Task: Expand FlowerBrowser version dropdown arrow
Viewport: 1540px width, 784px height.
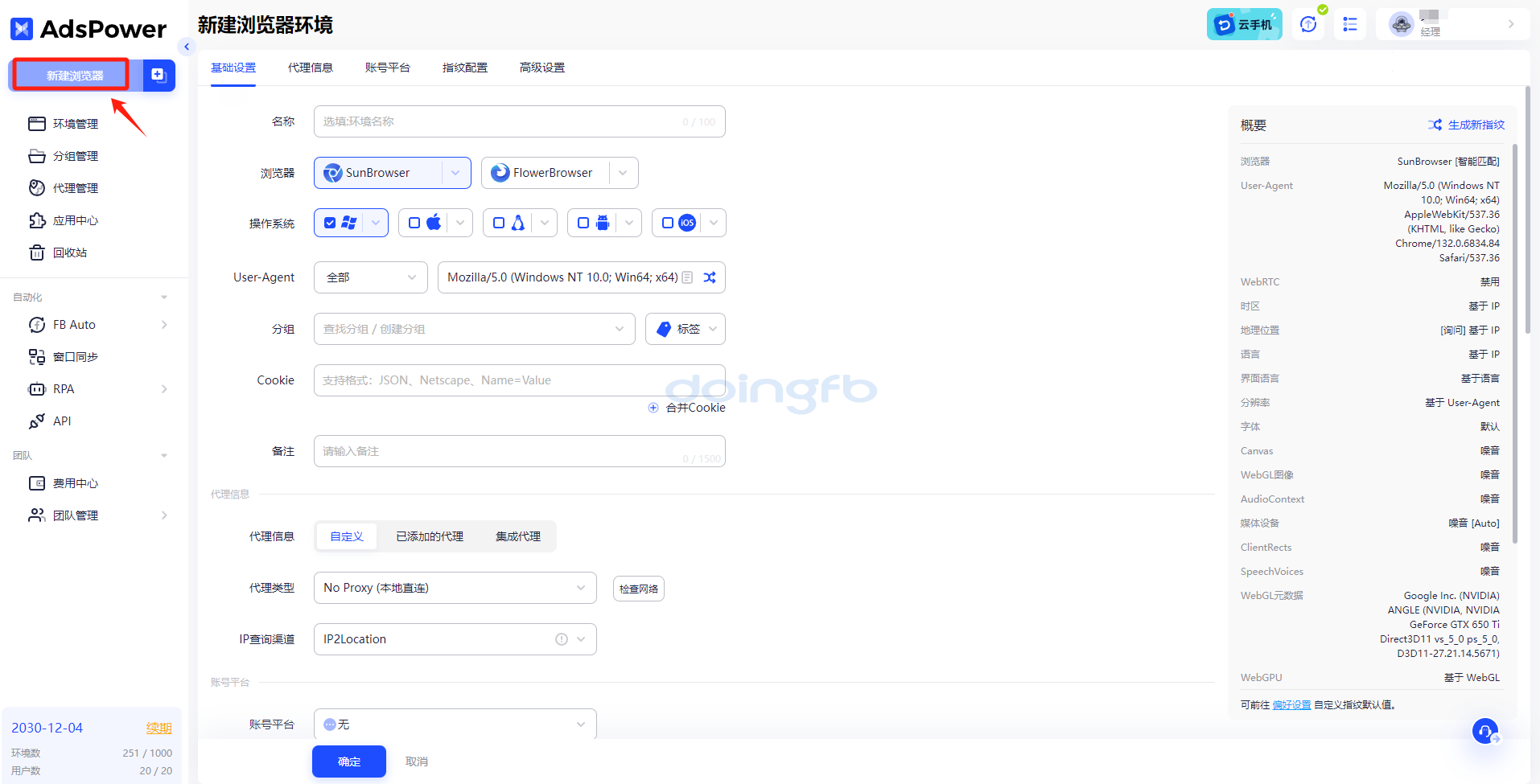Action: click(x=623, y=173)
